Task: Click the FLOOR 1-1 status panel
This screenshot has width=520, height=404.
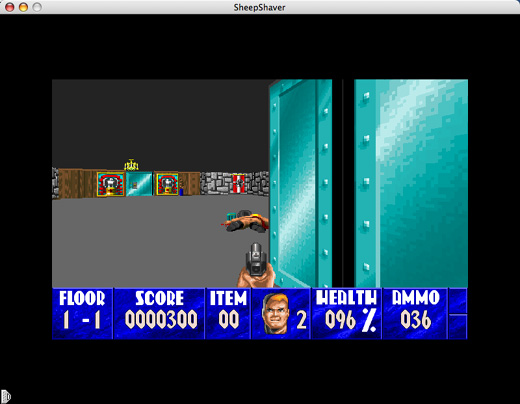Action: coord(82,313)
